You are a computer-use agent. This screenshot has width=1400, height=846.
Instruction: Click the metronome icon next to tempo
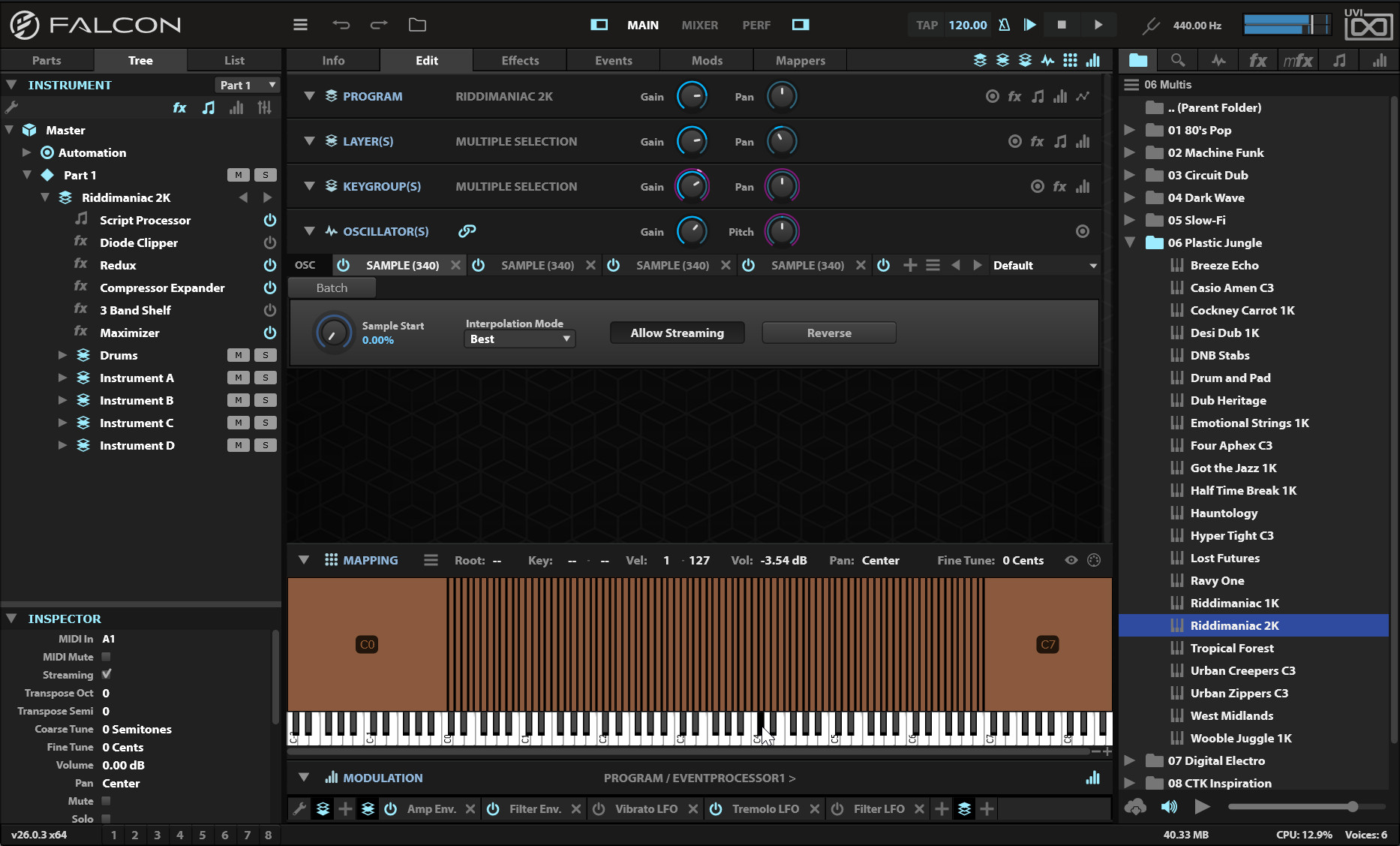pos(1004,25)
